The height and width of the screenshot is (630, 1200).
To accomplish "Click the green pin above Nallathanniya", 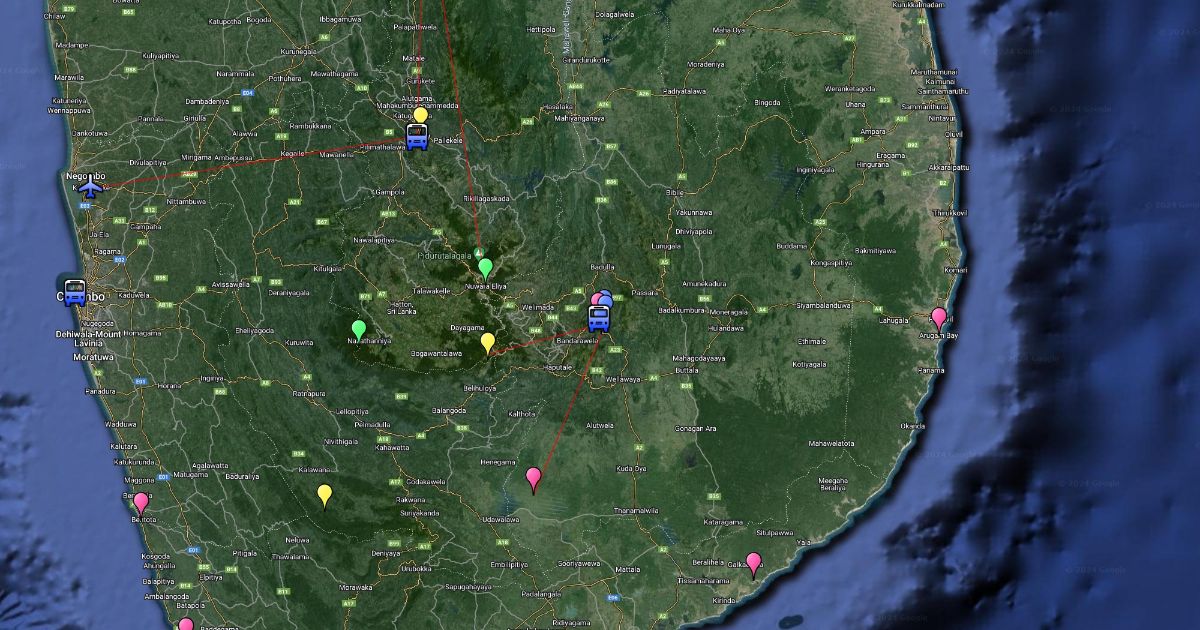I will (359, 328).
